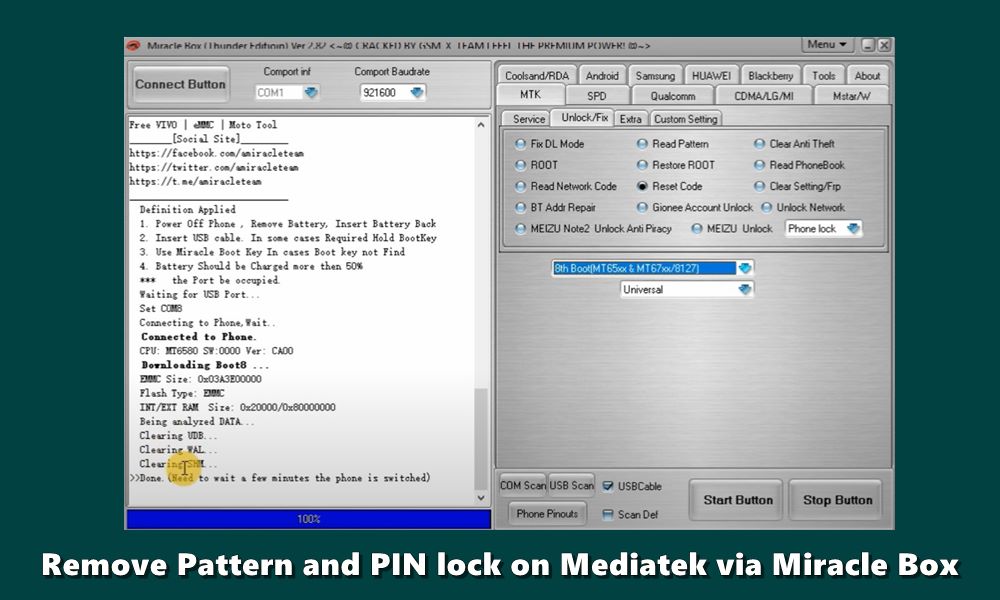Click the 'Waiting for USB Port...' log line
Image resolution: width=1000 pixels, height=600 pixels.
(200, 294)
